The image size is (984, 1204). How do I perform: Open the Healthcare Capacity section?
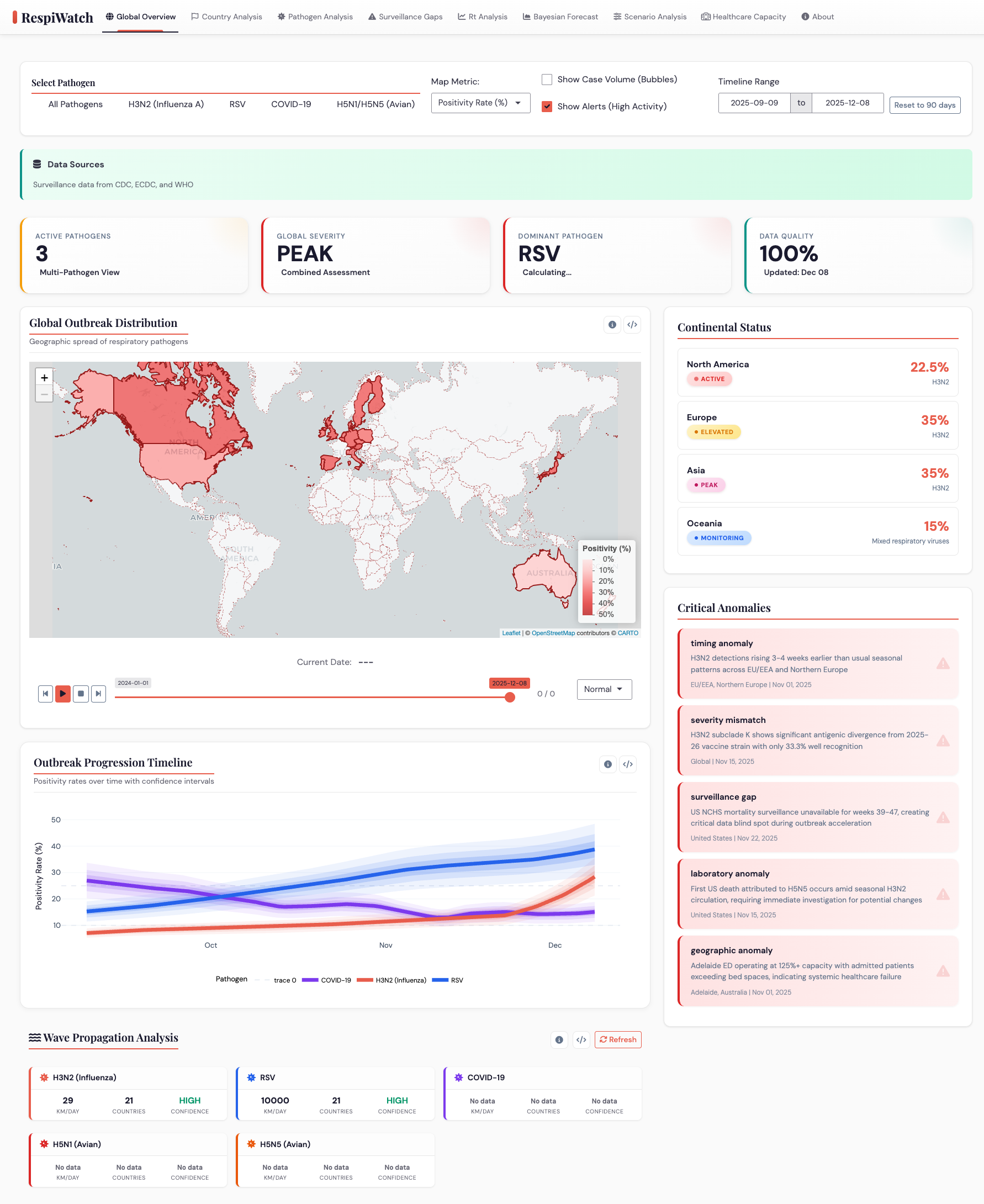point(744,17)
